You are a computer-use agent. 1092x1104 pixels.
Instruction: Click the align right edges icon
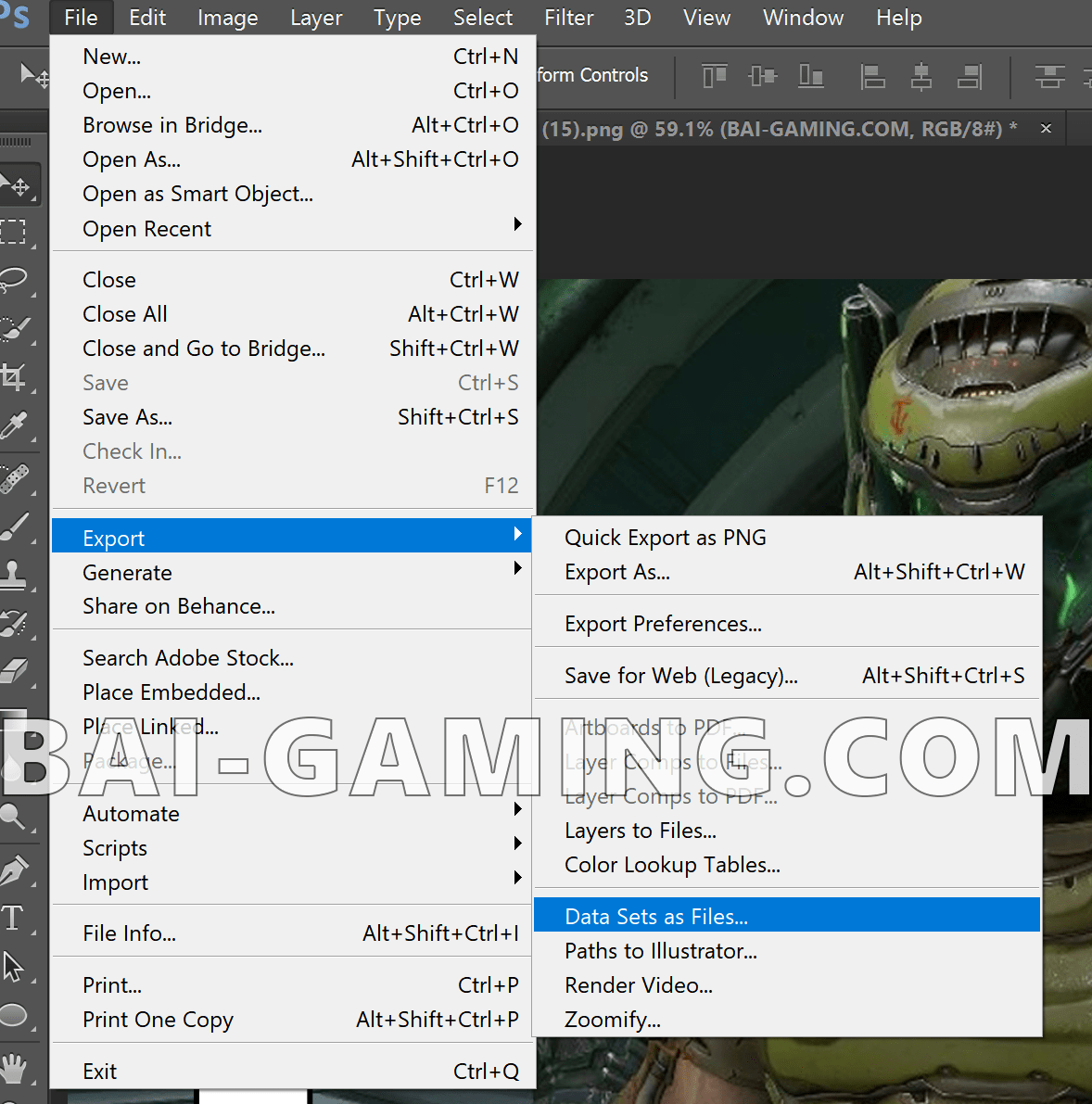[x=970, y=76]
